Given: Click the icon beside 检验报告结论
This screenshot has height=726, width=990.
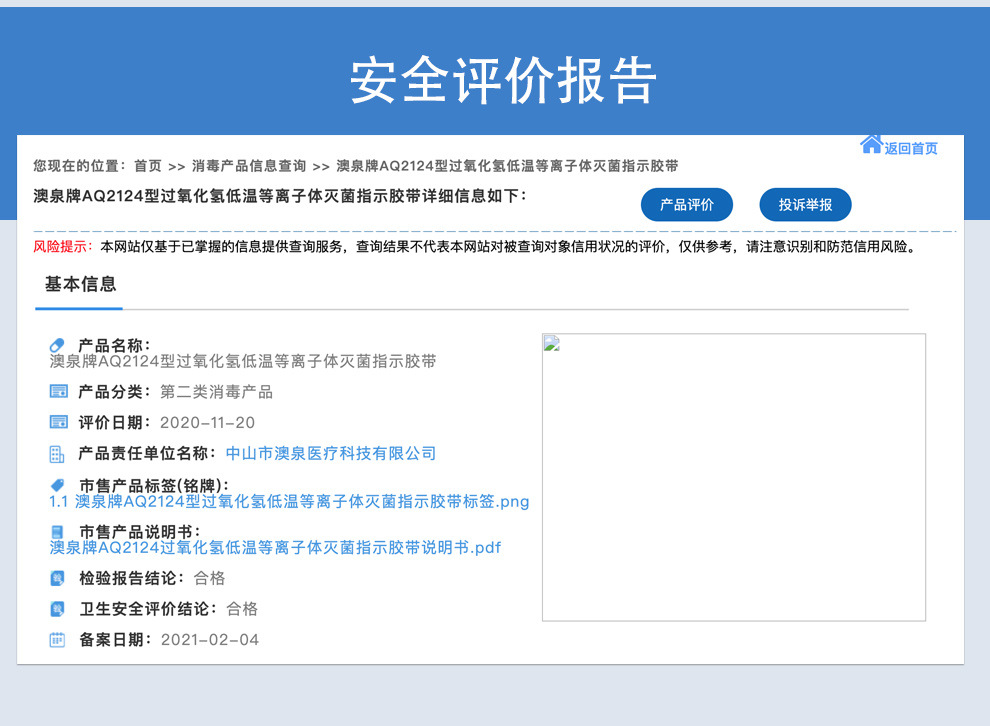Looking at the screenshot, I should point(57,578).
